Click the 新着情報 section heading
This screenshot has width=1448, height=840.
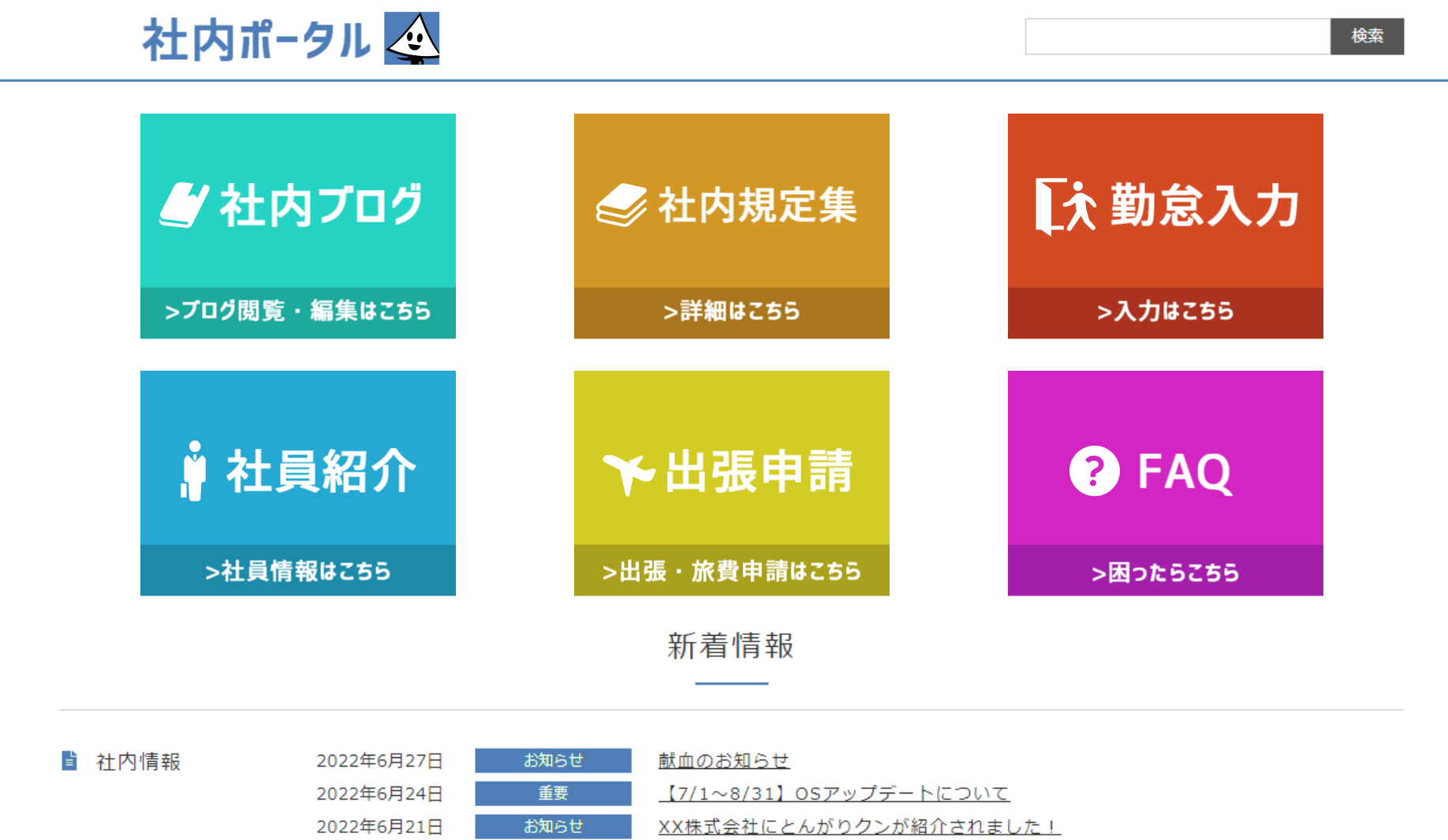pyautogui.click(x=731, y=645)
